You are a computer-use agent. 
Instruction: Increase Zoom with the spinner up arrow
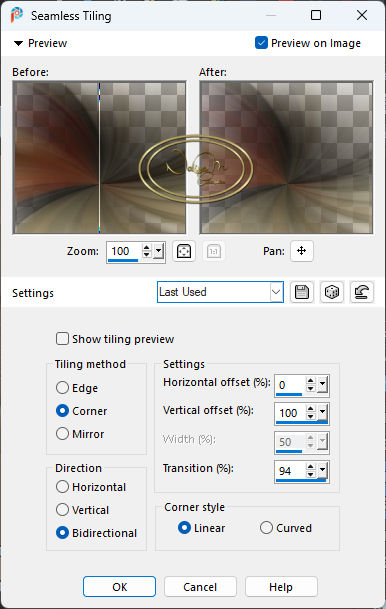click(x=146, y=247)
